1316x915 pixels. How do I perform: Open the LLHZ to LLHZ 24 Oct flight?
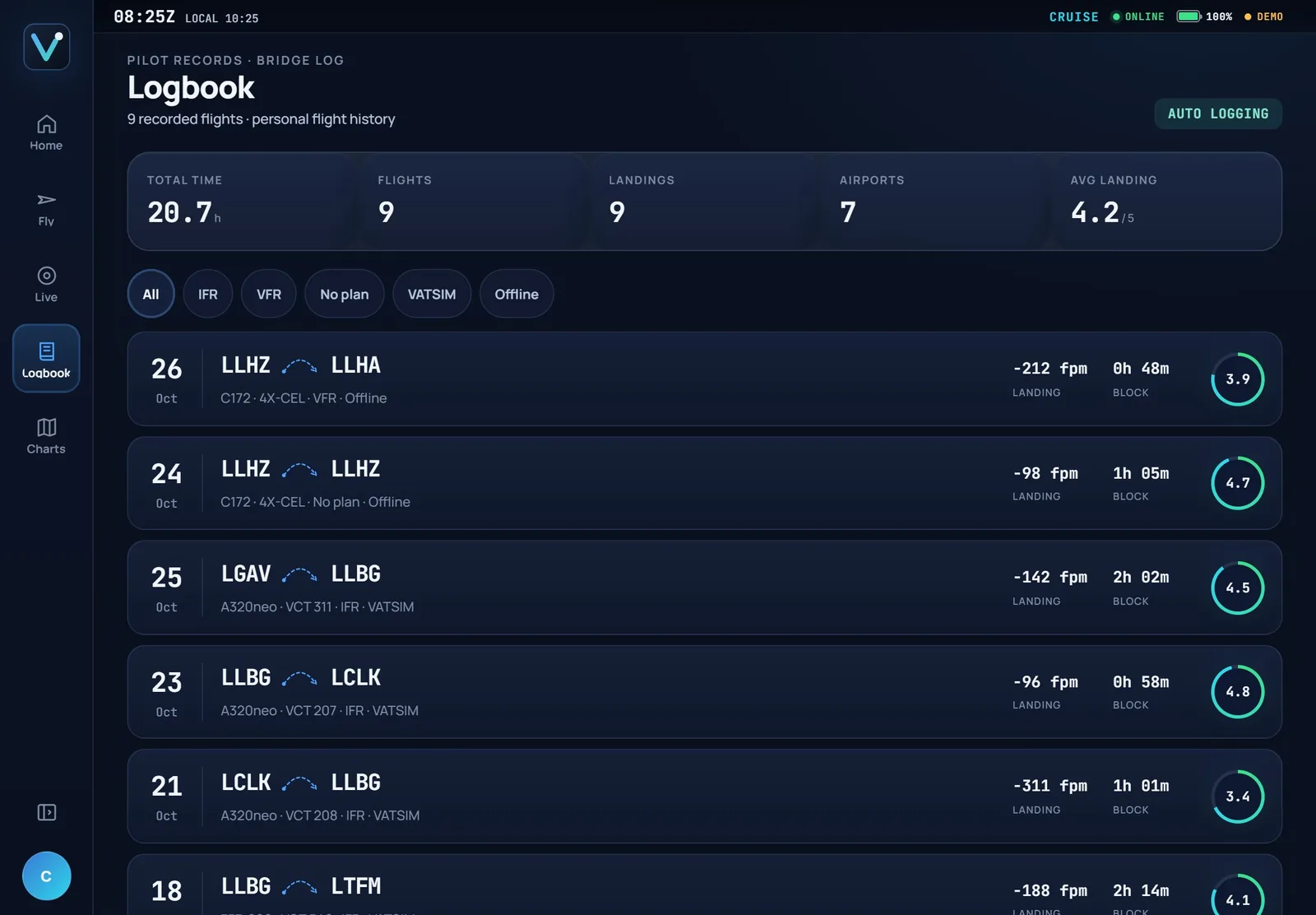click(704, 483)
